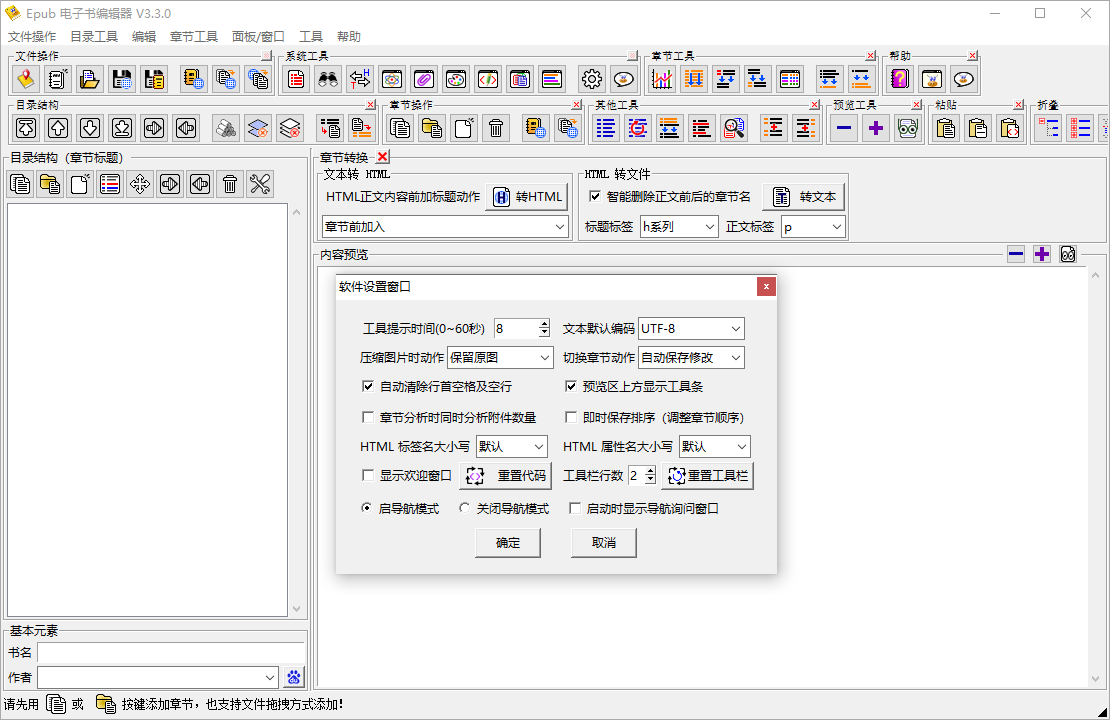Viewport: 1110px width, 720px height.
Task: Enable 即时保存排序 checkbox
Action: pyautogui.click(x=571, y=417)
